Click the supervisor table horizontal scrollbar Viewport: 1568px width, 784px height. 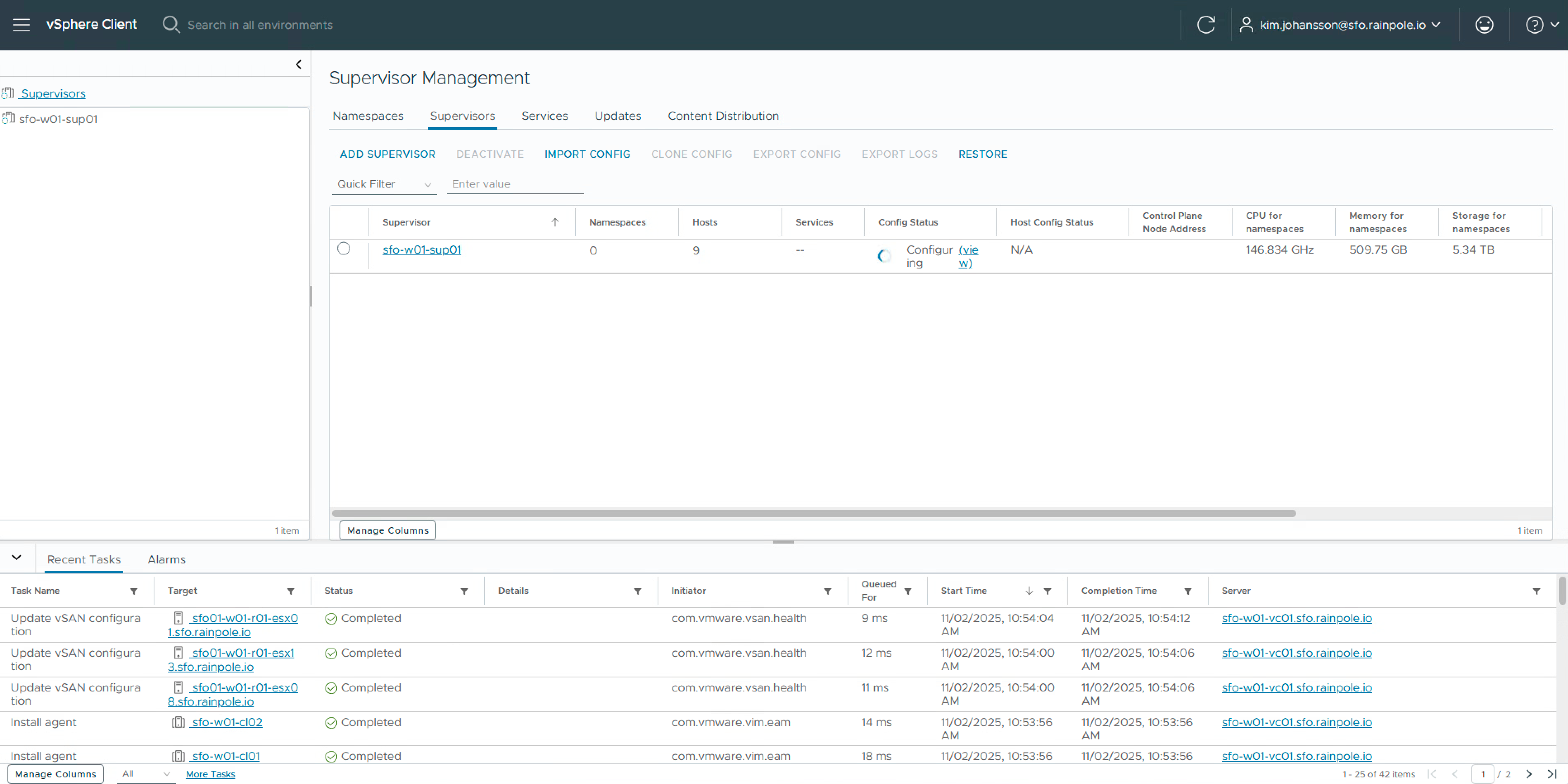814,513
